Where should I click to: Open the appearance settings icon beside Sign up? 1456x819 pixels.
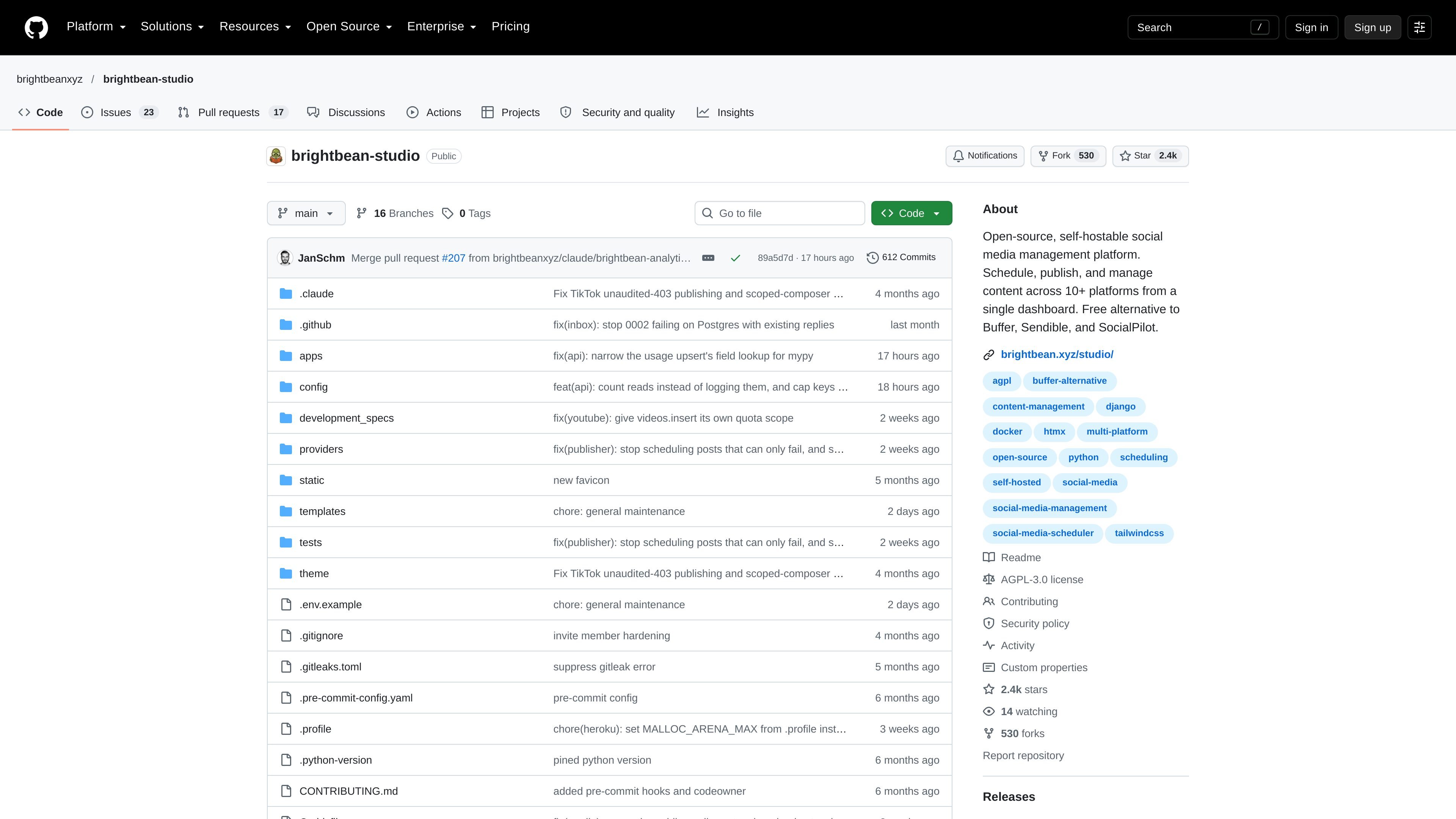pyautogui.click(x=1419, y=27)
